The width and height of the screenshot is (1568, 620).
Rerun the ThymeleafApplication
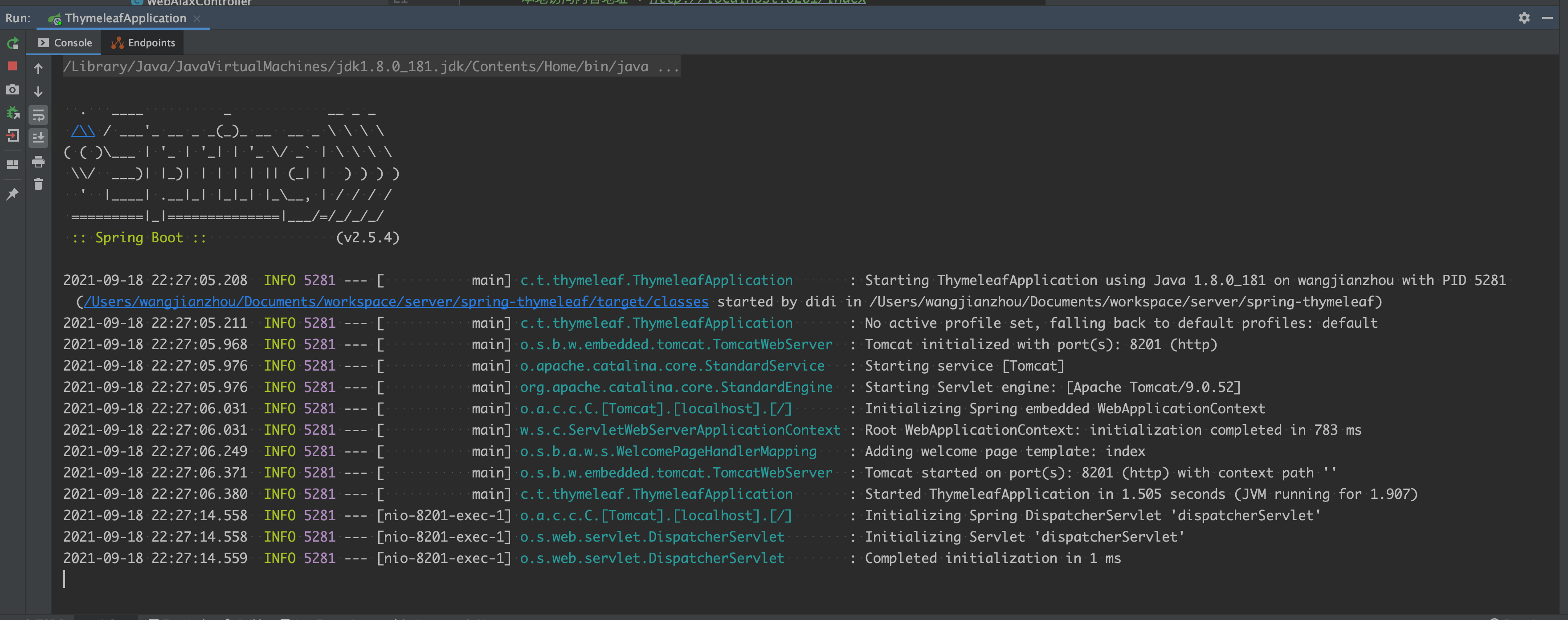[x=12, y=43]
